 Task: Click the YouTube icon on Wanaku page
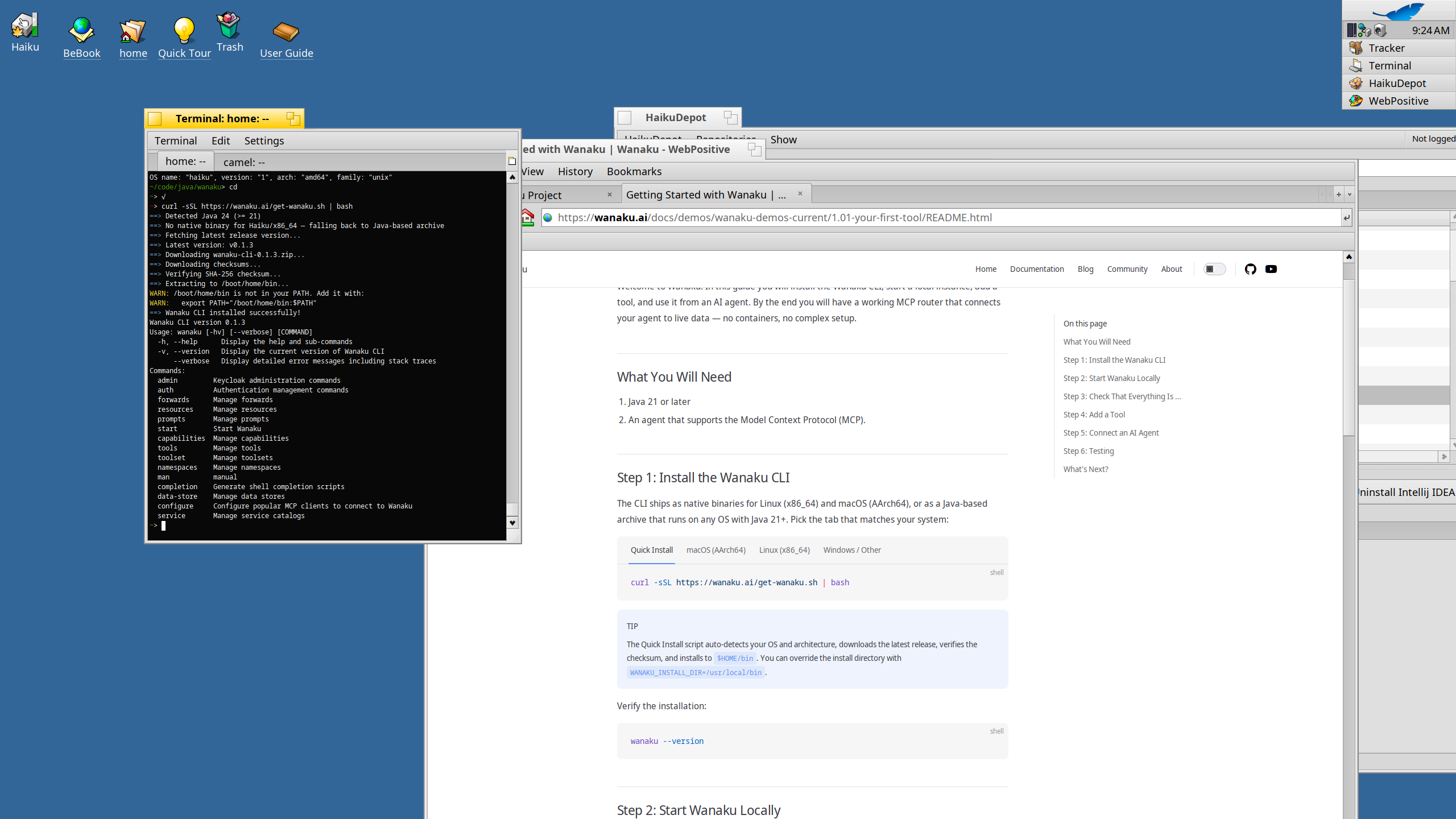point(1271,269)
